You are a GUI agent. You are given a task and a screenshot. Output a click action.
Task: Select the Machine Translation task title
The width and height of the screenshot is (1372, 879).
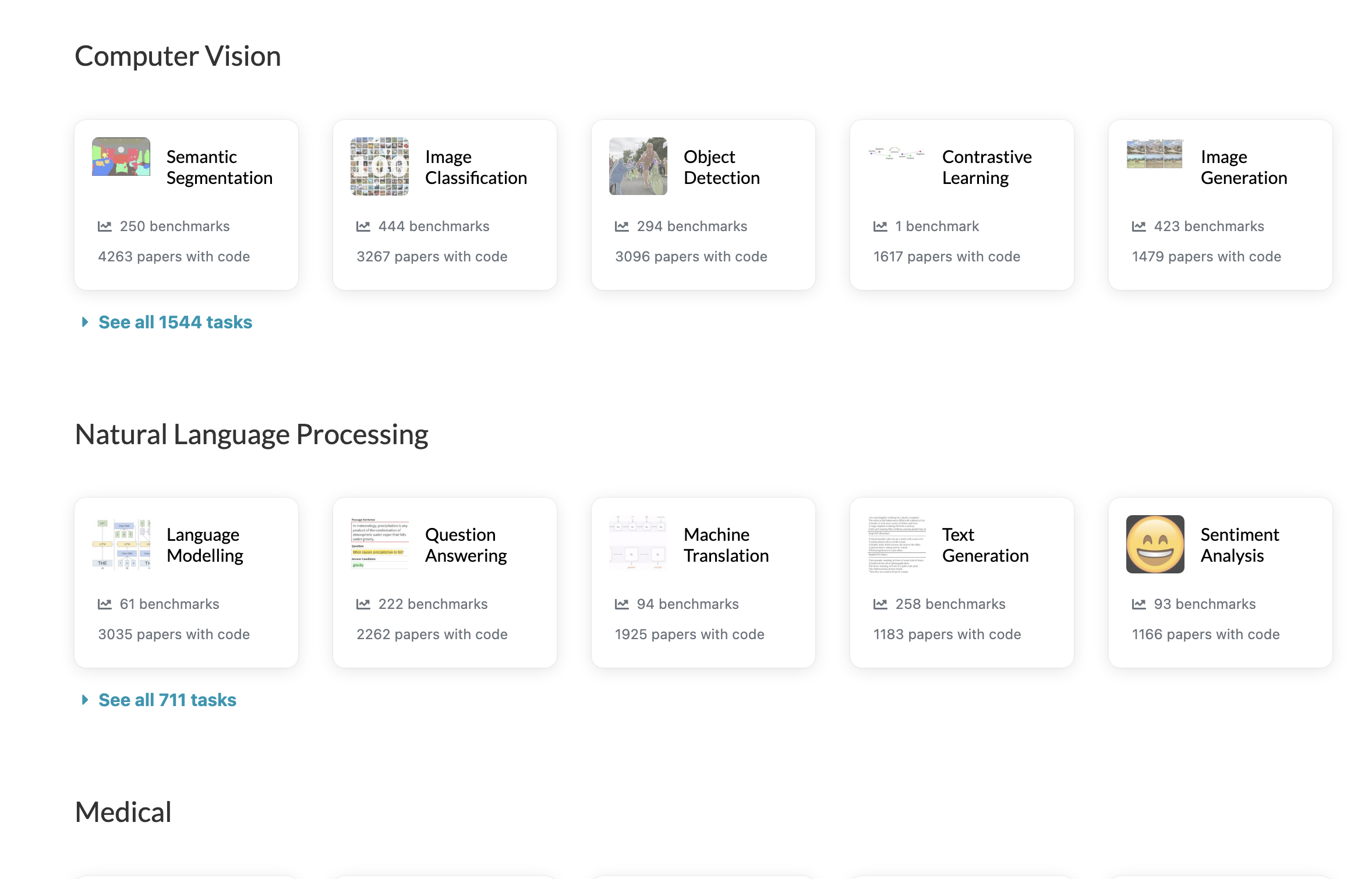point(726,545)
